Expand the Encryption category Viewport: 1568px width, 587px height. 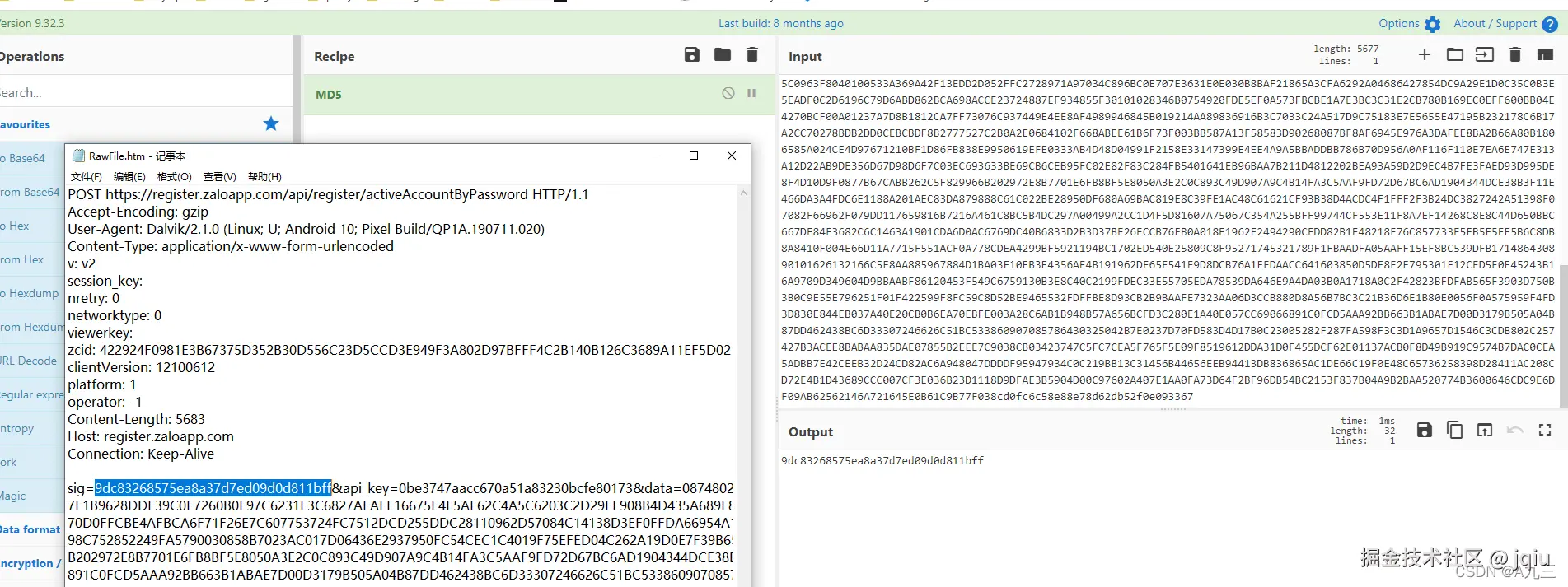30,563
